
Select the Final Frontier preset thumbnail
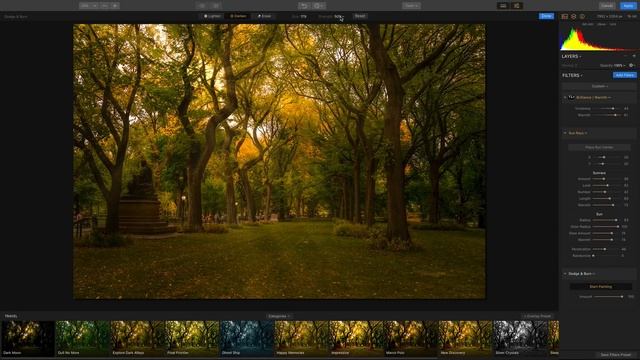coord(192,338)
